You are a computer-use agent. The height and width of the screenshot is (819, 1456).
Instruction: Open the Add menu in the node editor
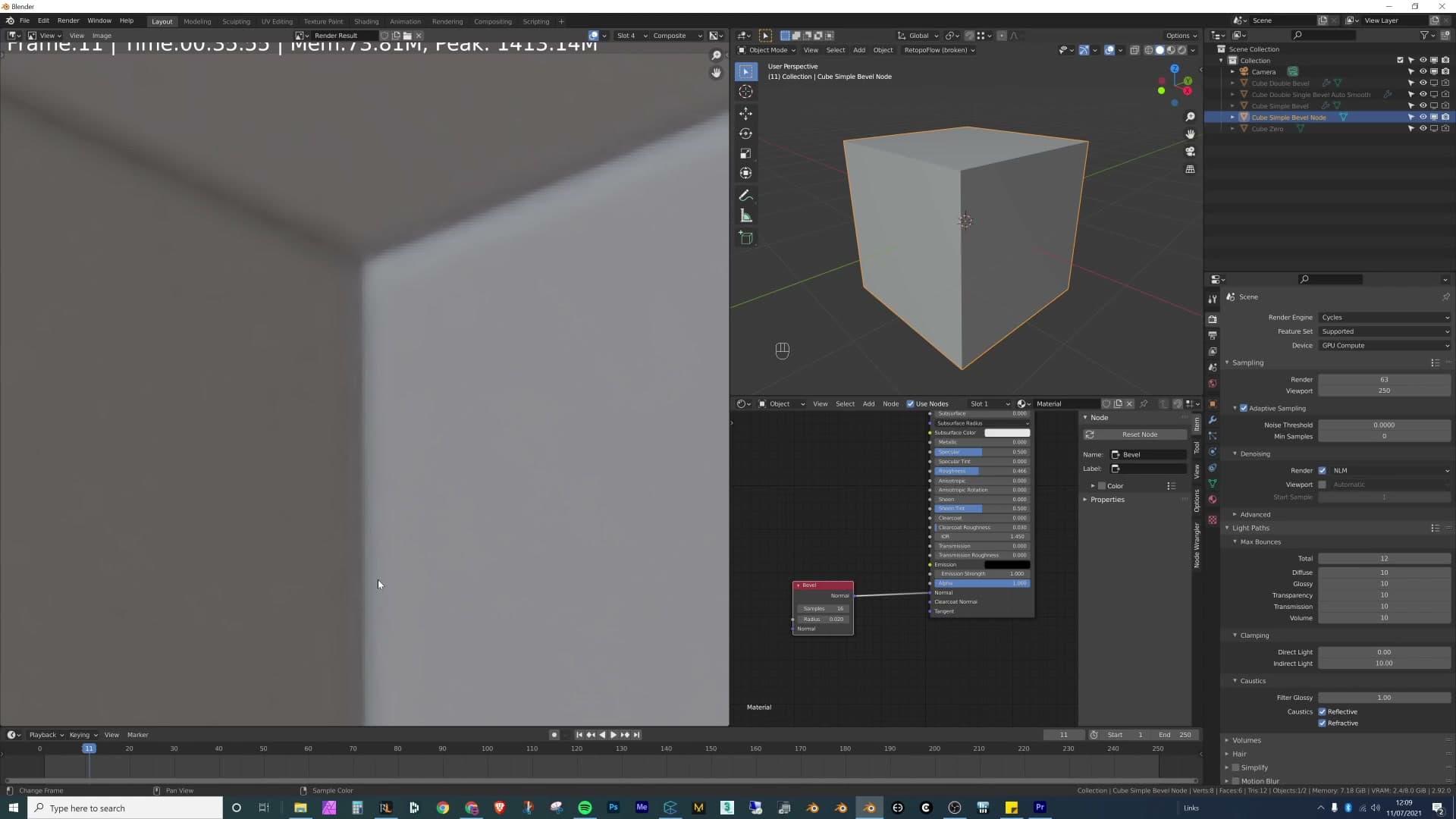point(868,404)
